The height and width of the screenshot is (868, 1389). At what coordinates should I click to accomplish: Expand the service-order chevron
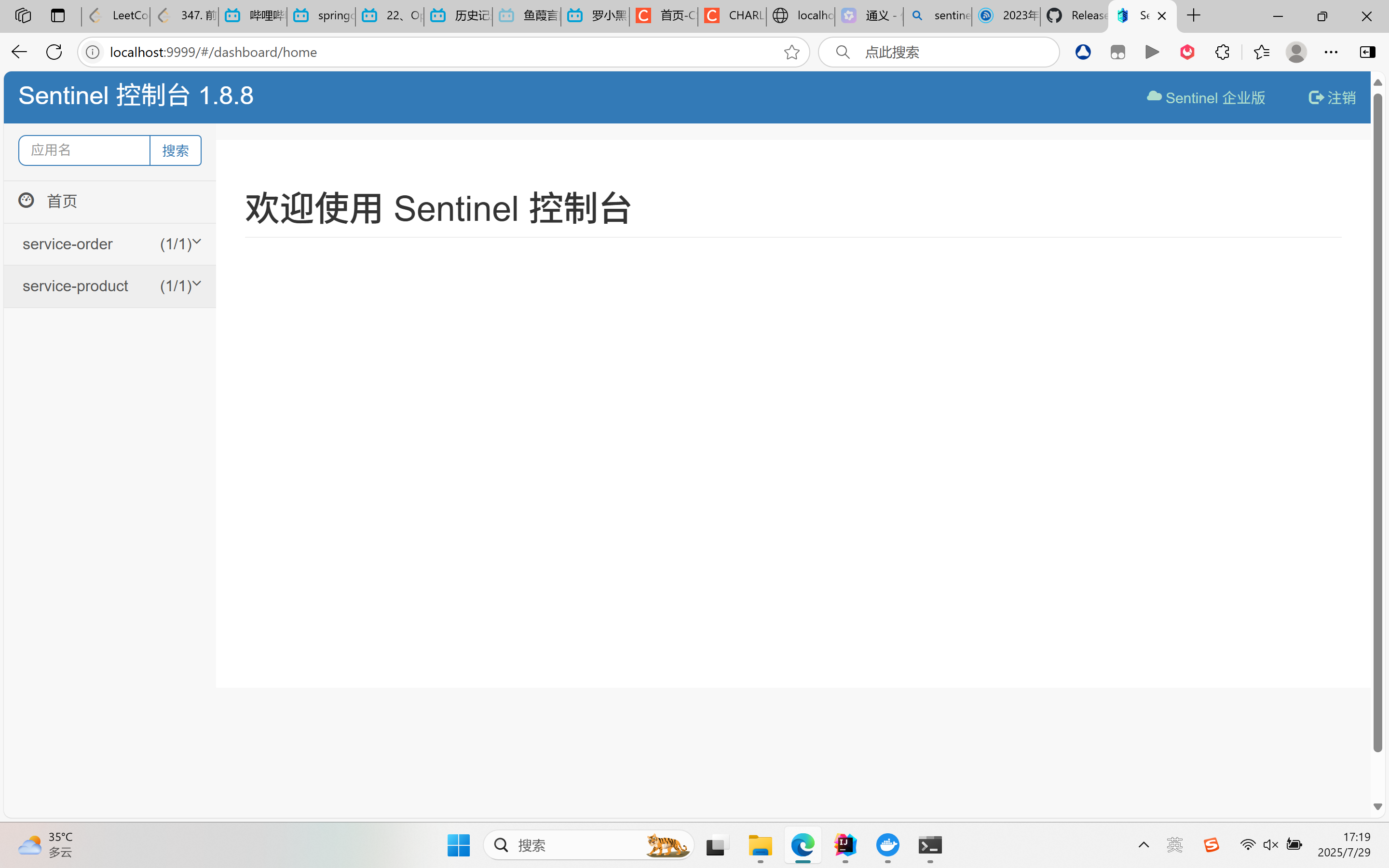pos(197,242)
